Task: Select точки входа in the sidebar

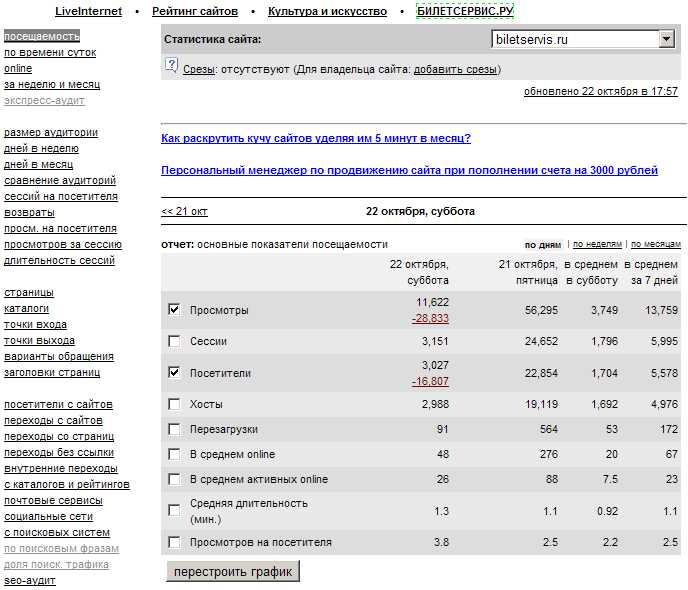Action: tap(36, 325)
